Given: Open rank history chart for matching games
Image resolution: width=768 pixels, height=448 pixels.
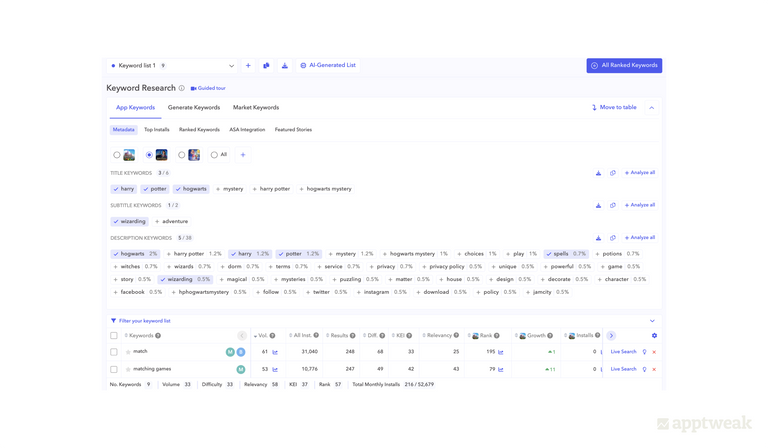Looking at the screenshot, I should point(501,370).
